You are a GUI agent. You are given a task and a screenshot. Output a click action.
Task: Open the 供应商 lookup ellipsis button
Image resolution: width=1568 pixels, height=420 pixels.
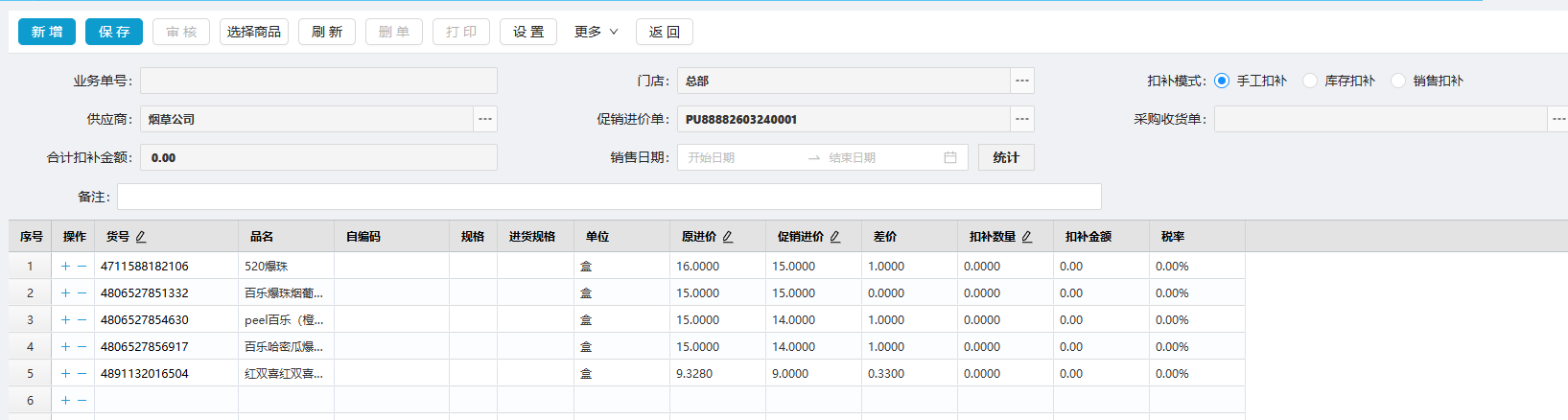[x=485, y=119]
